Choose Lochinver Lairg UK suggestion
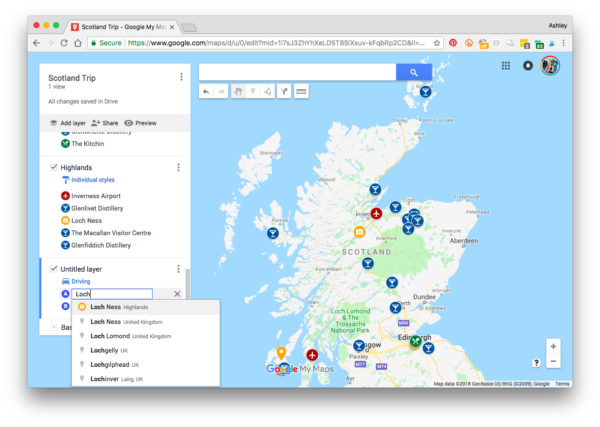This screenshot has width=600, height=427. [x=146, y=379]
